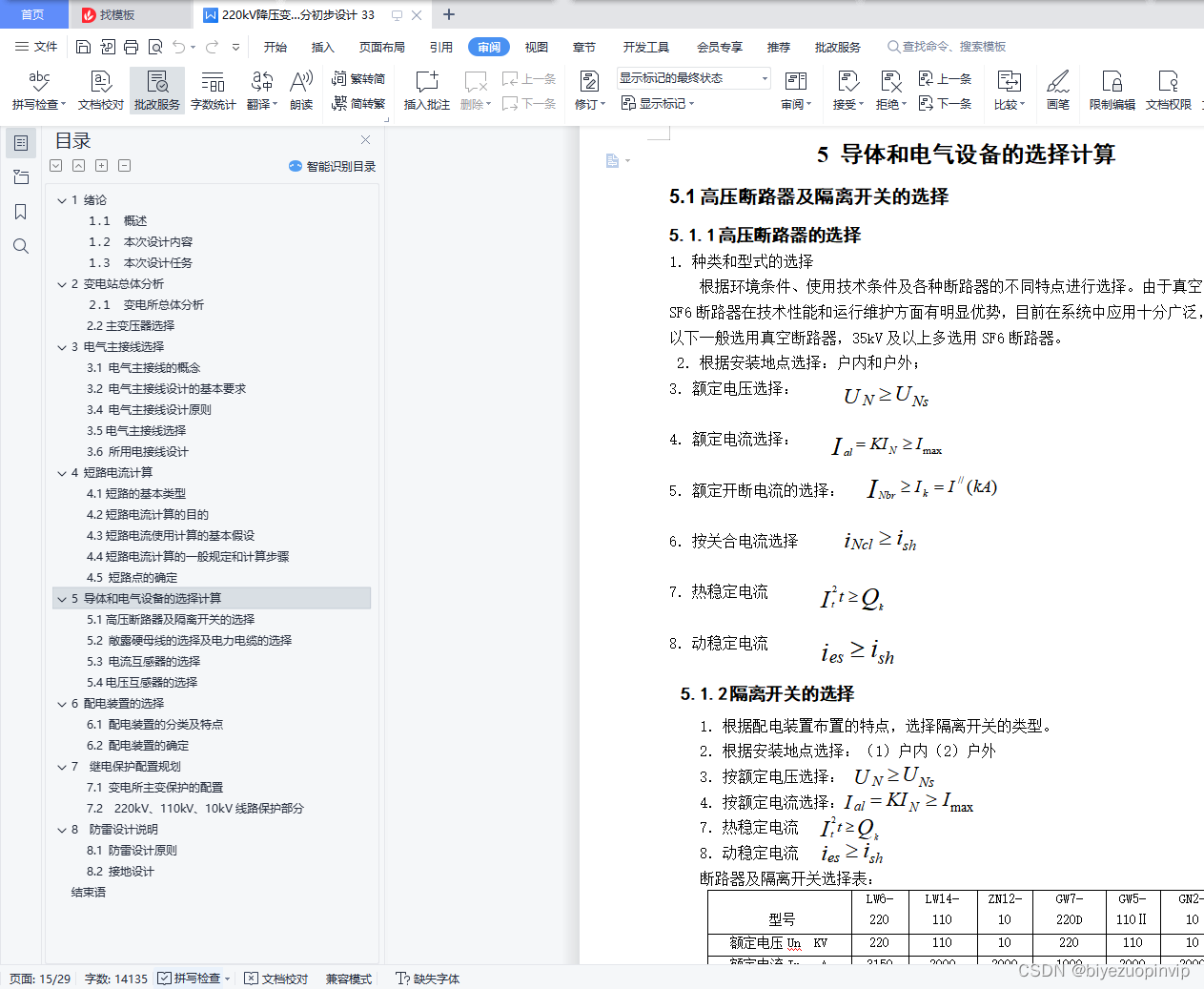The image size is (1204, 989).
Task: Switch to the 开发工具 ribbon tab
Action: point(646,47)
